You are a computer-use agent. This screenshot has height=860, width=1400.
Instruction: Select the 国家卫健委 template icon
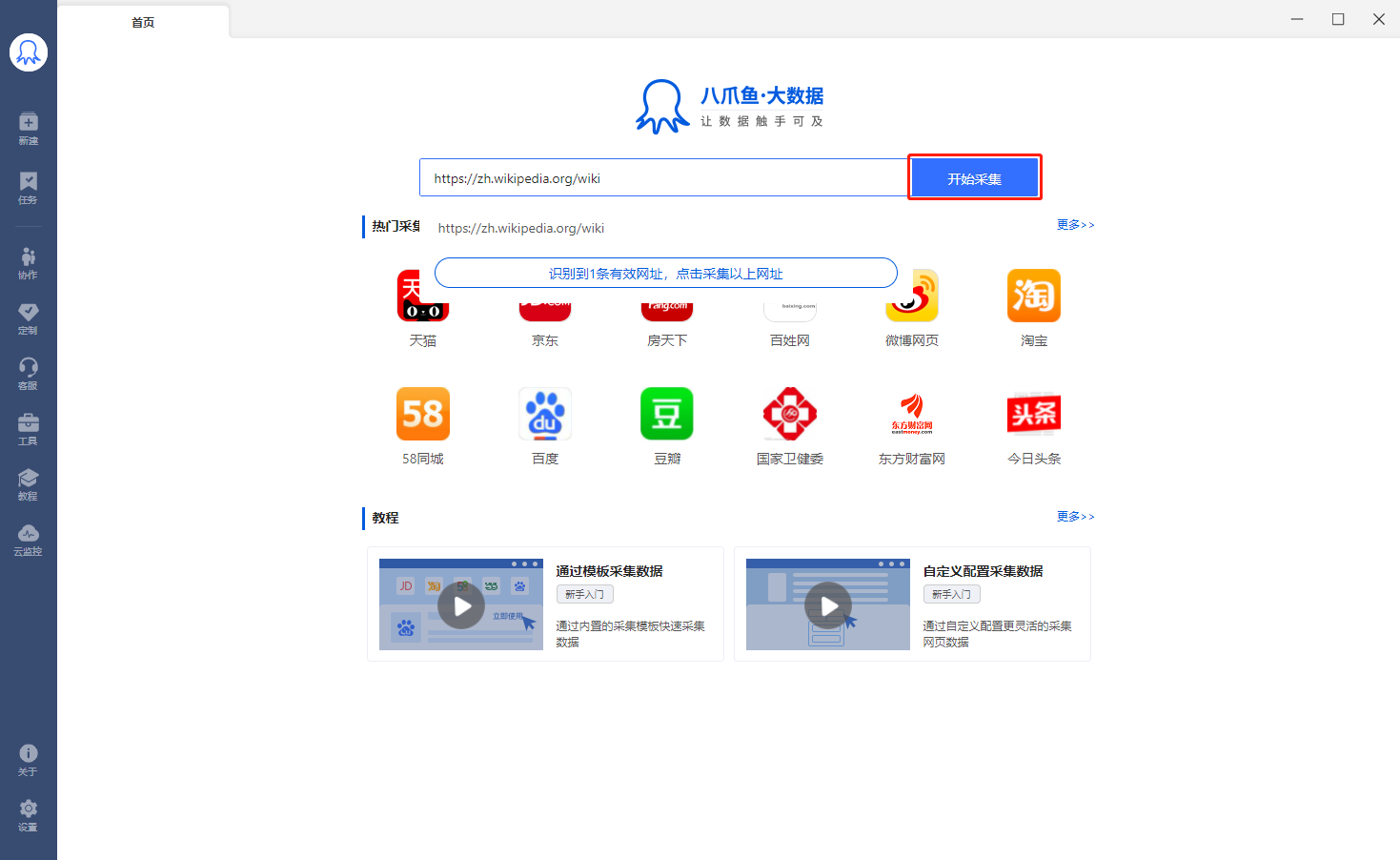[x=790, y=414]
